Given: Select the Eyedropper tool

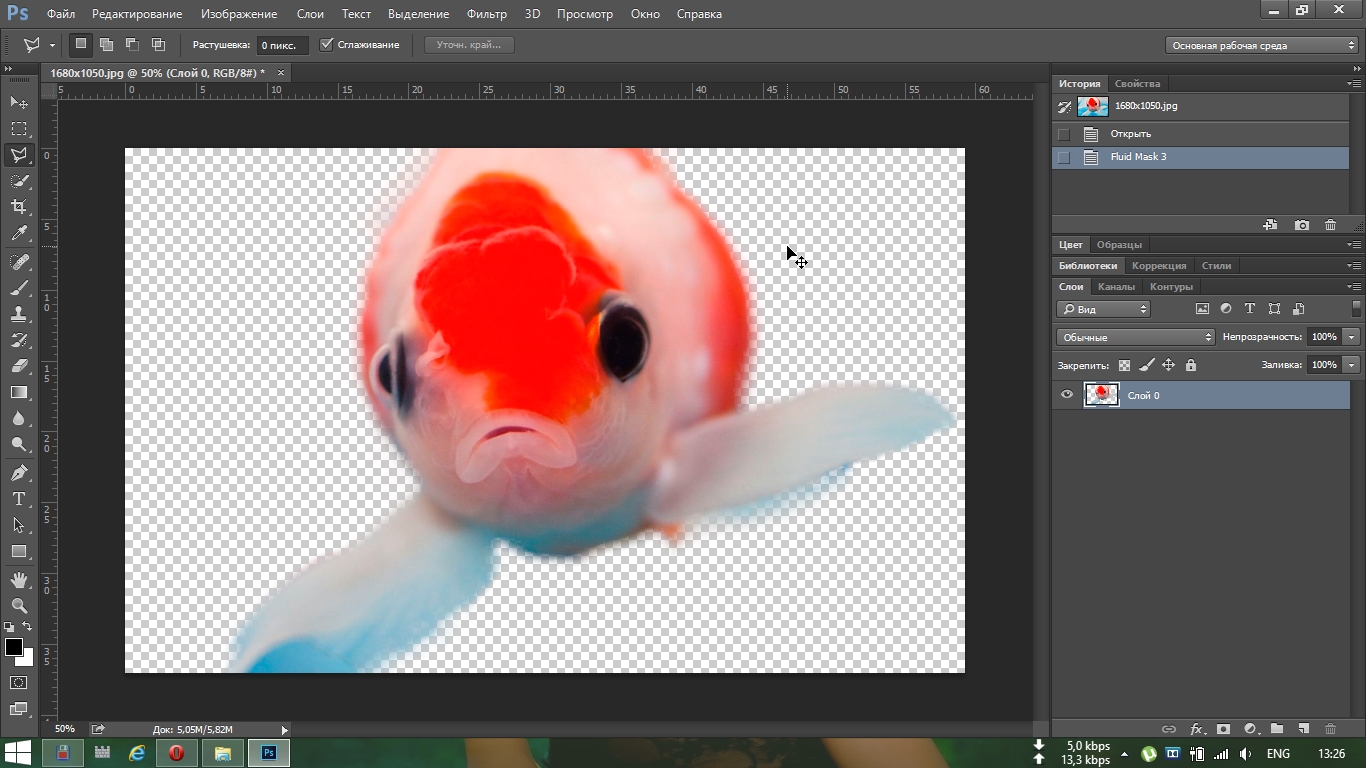Looking at the screenshot, I should tap(19, 234).
